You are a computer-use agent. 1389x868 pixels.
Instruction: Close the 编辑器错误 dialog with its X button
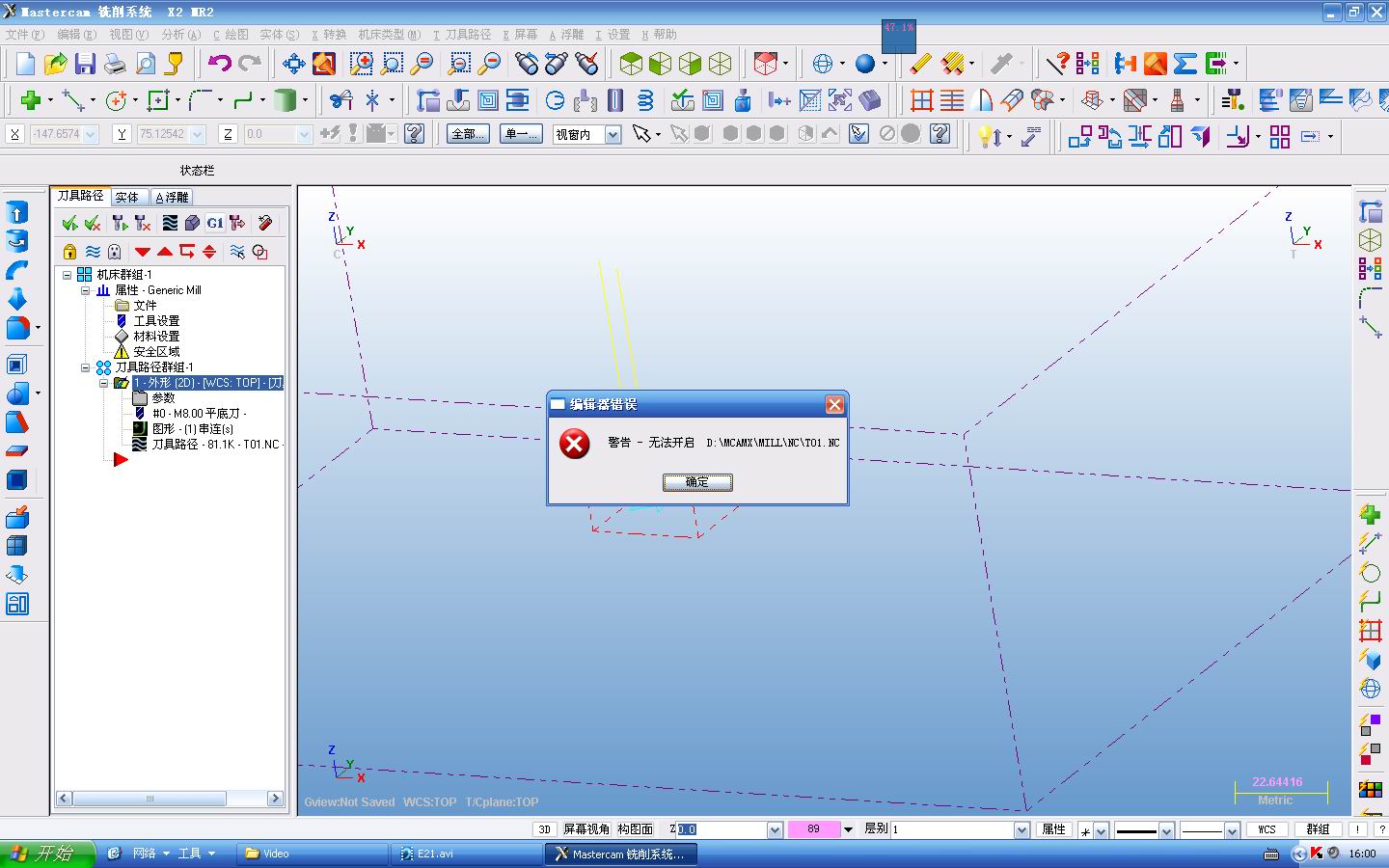point(835,404)
